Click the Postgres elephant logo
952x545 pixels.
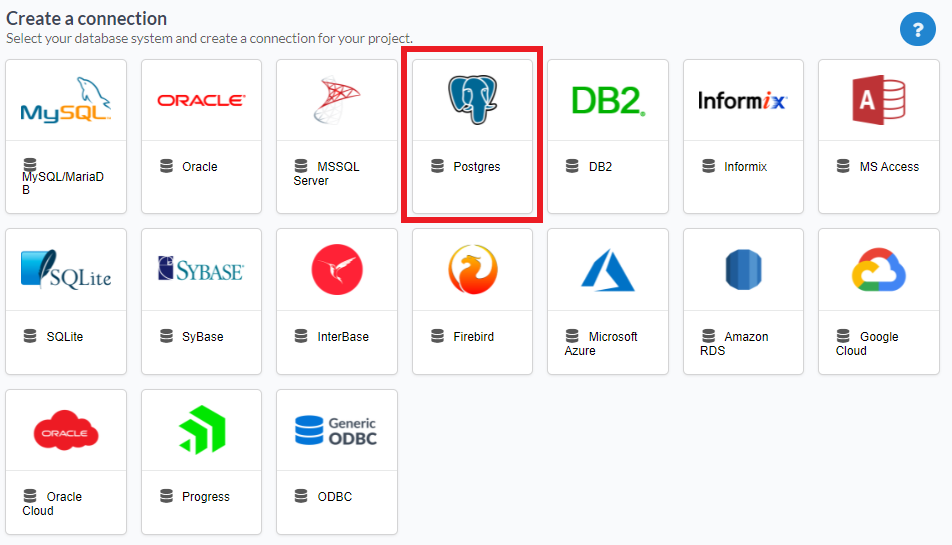click(x=472, y=100)
